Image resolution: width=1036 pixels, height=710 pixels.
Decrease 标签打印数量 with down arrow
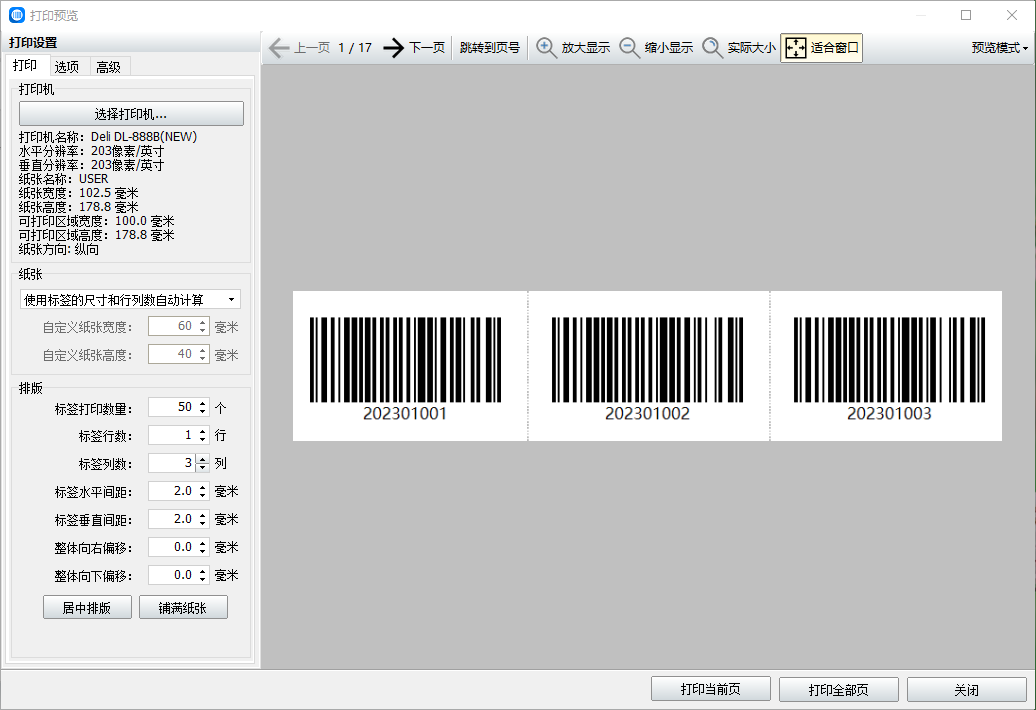(x=203, y=412)
